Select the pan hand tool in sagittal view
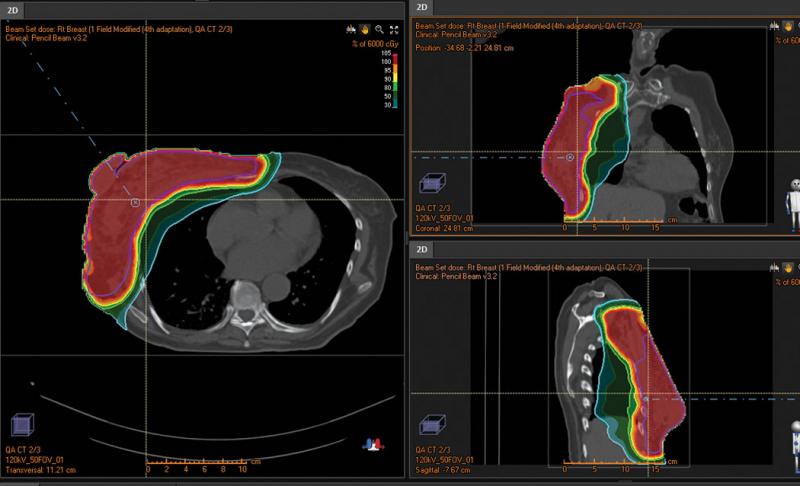This screenshot has height=486, width=800. coord(788,267)
